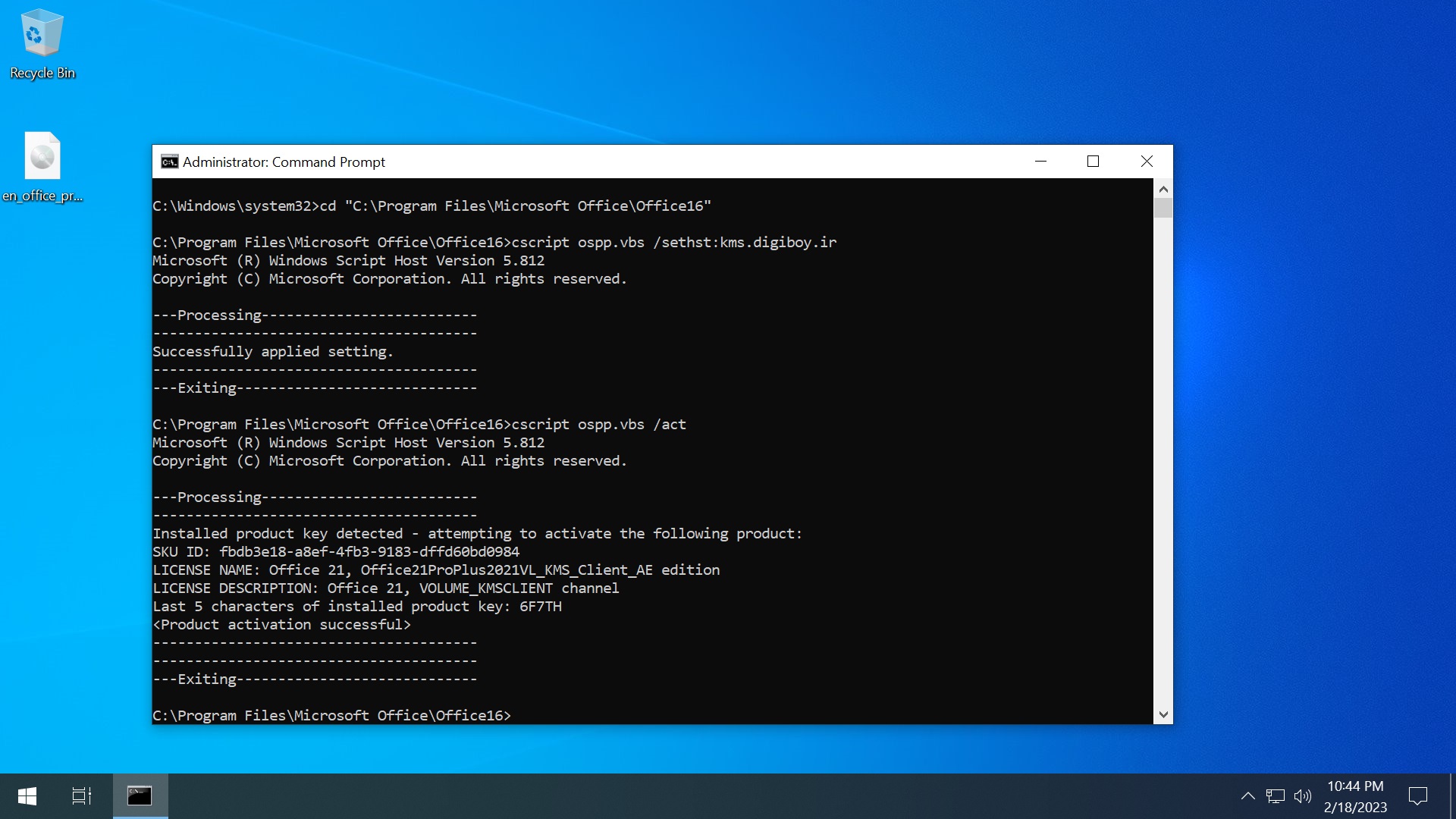Click the SKU ID line in the output

click(336, 552)
